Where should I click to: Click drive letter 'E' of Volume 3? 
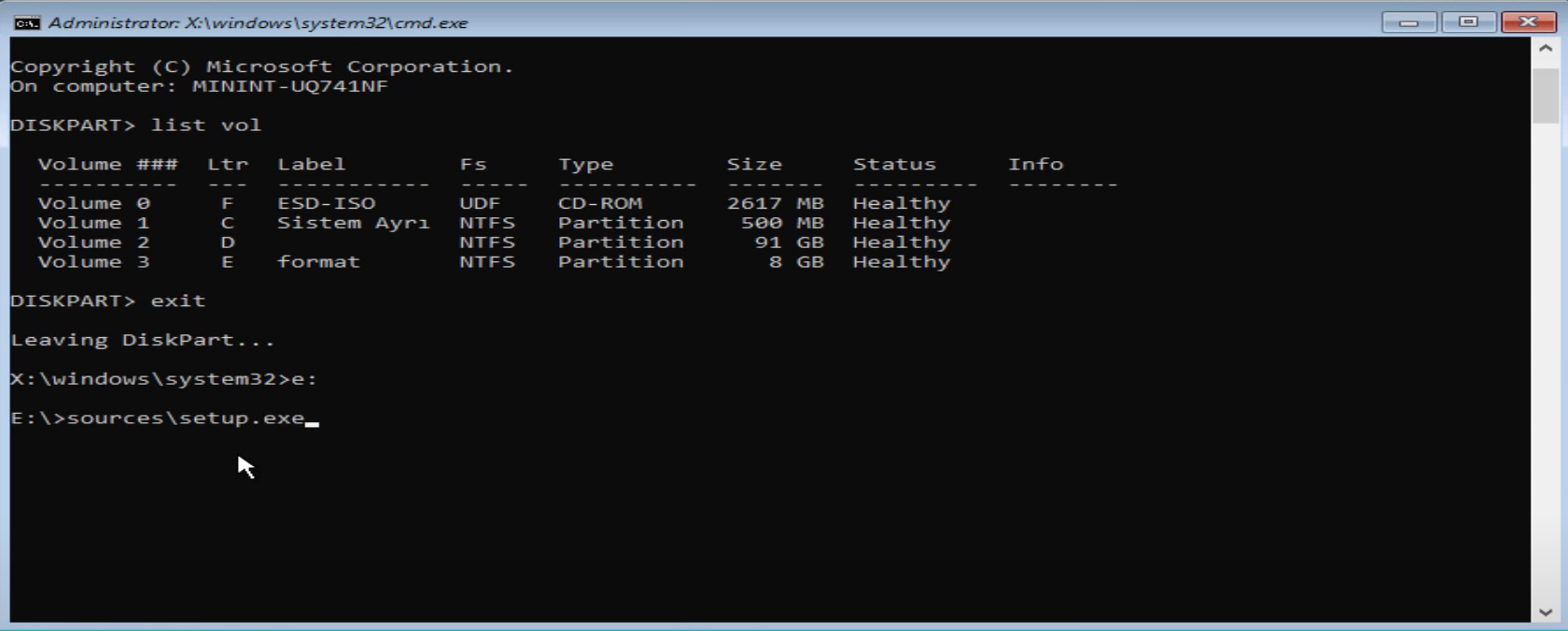tap(228, 262)
